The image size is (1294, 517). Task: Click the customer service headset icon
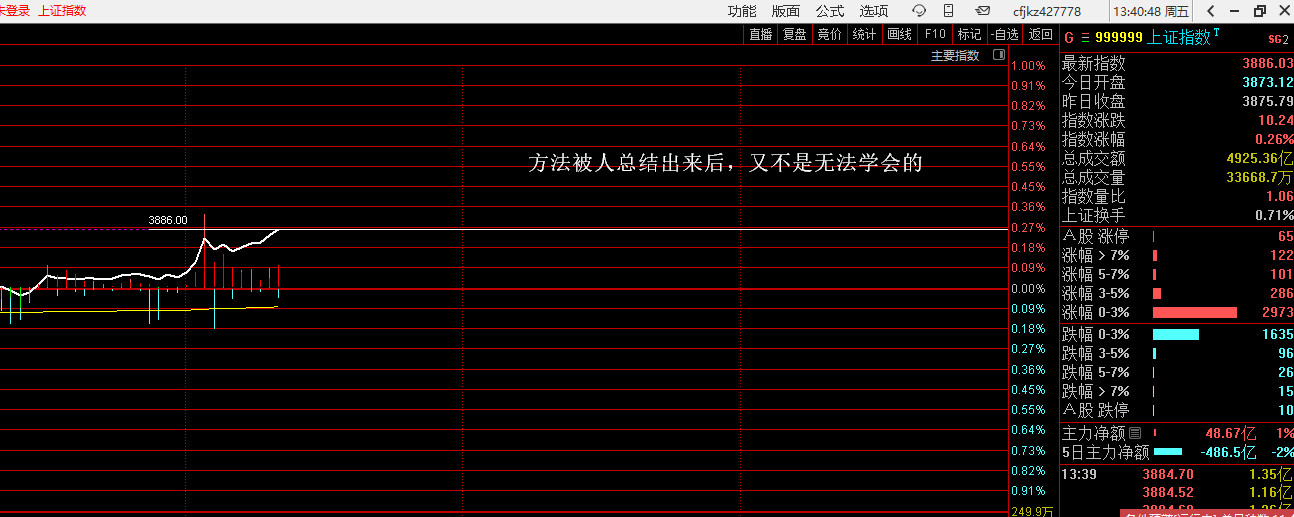click(919, 11)
